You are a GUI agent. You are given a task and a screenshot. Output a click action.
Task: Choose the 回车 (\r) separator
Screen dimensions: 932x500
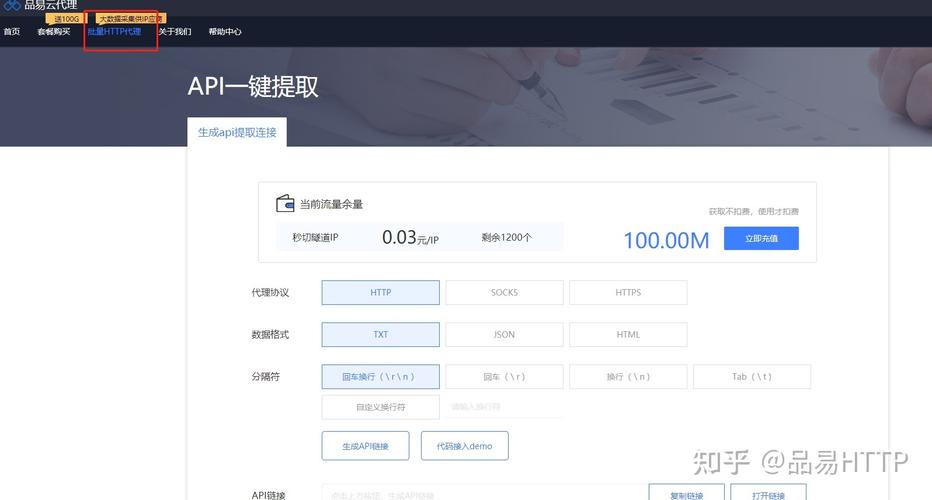click(x=505, y=377)
